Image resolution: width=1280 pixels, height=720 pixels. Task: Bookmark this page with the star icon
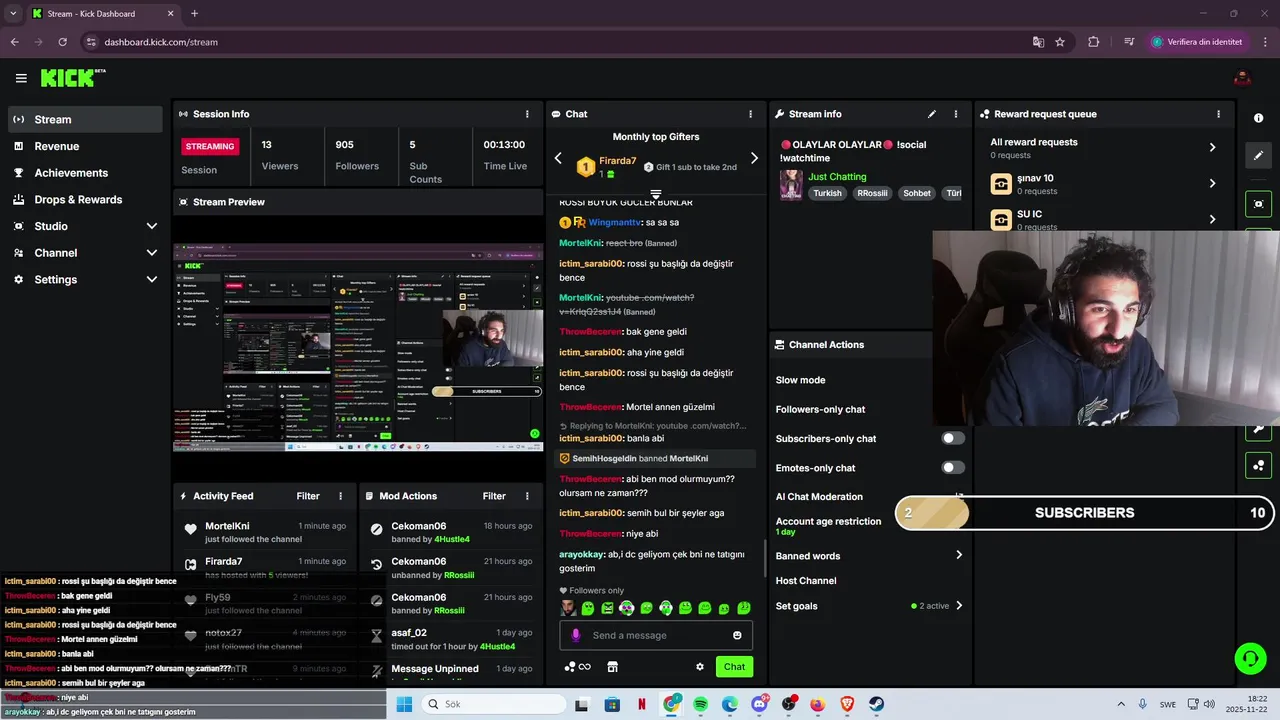coord(1060,42)
